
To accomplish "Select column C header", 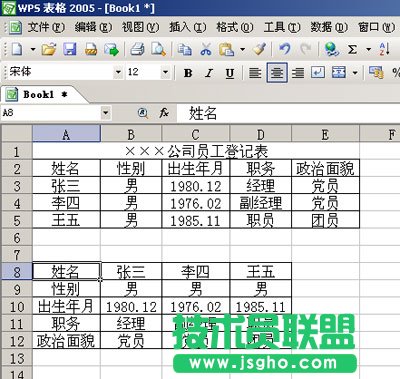I will click(196, 134).
